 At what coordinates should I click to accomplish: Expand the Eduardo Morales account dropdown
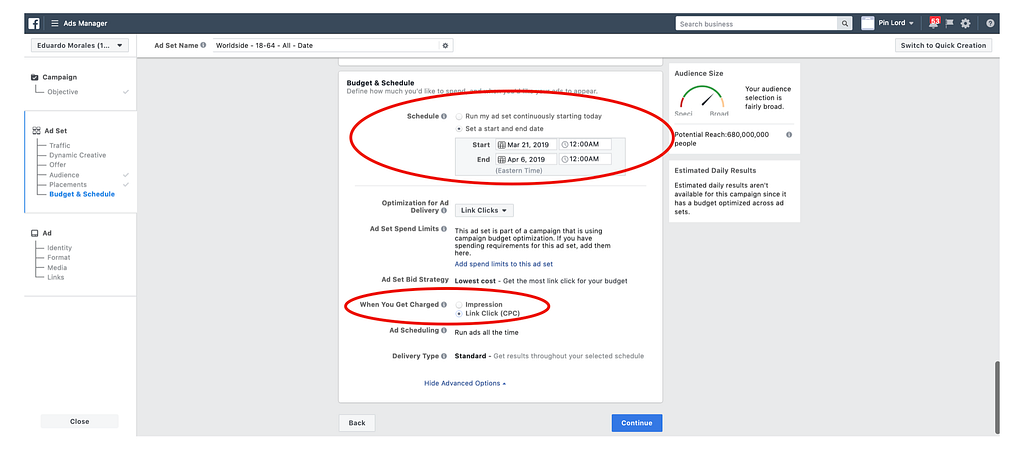coord(80,46)
